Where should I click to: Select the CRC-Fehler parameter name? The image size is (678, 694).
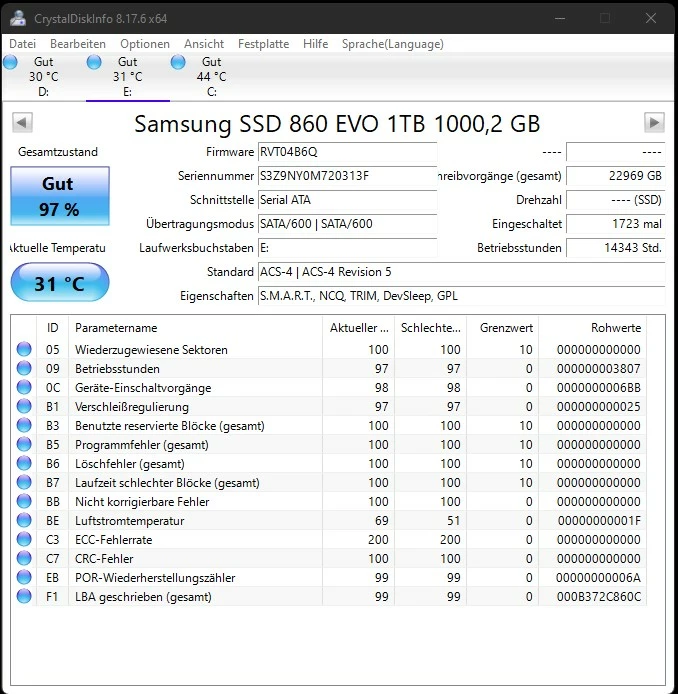click(x=104, y=559)
